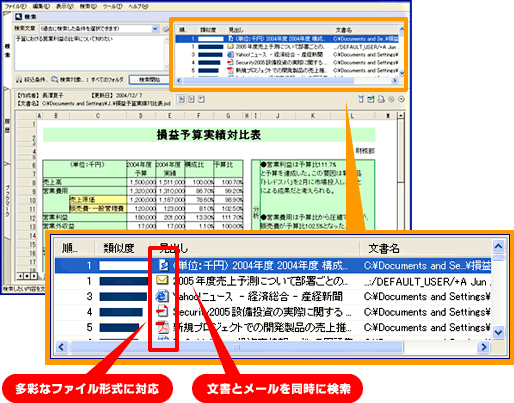Click the printer icon in viewer toolbar

[381, 99]
